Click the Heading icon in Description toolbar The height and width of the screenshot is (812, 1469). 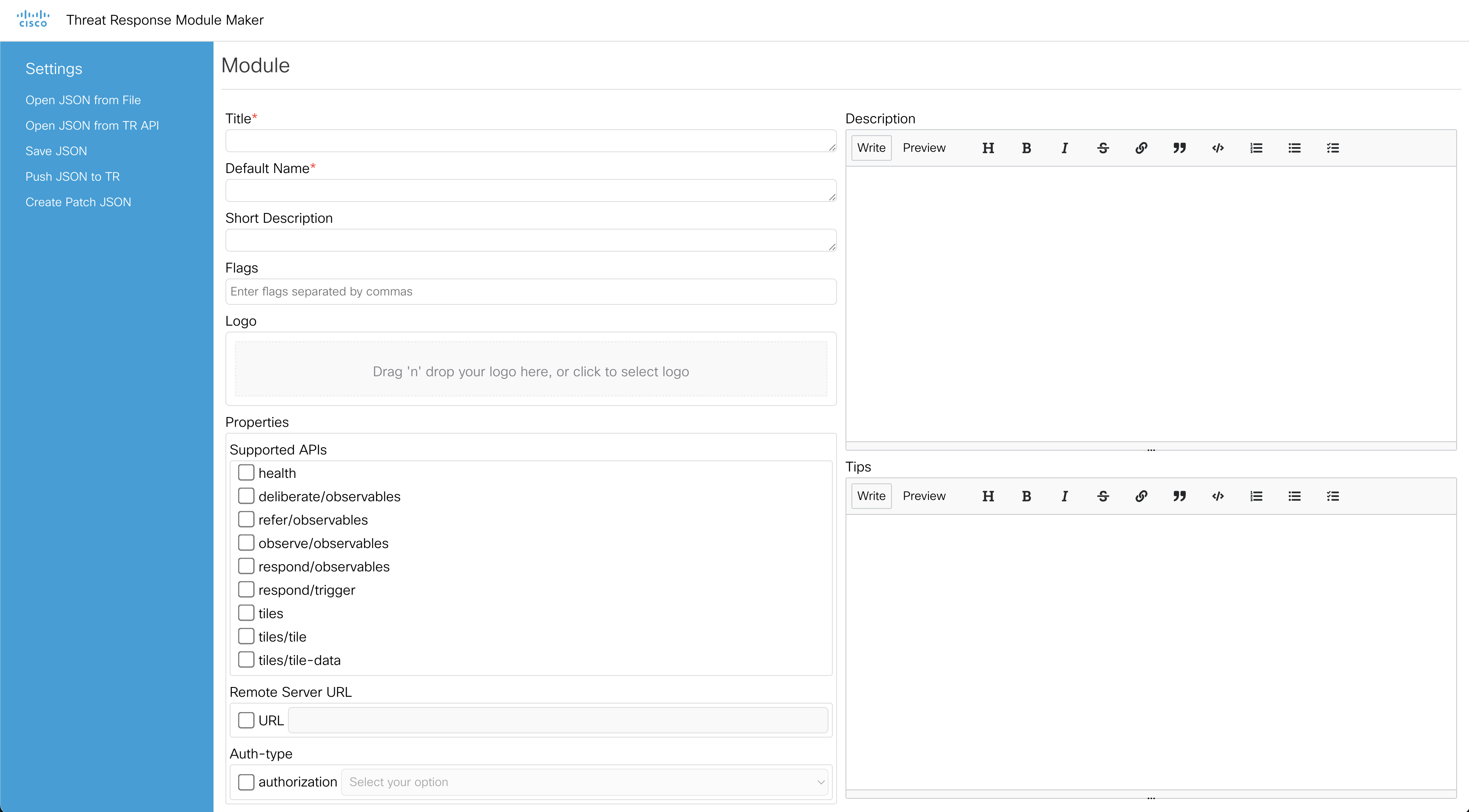(988, 148)
